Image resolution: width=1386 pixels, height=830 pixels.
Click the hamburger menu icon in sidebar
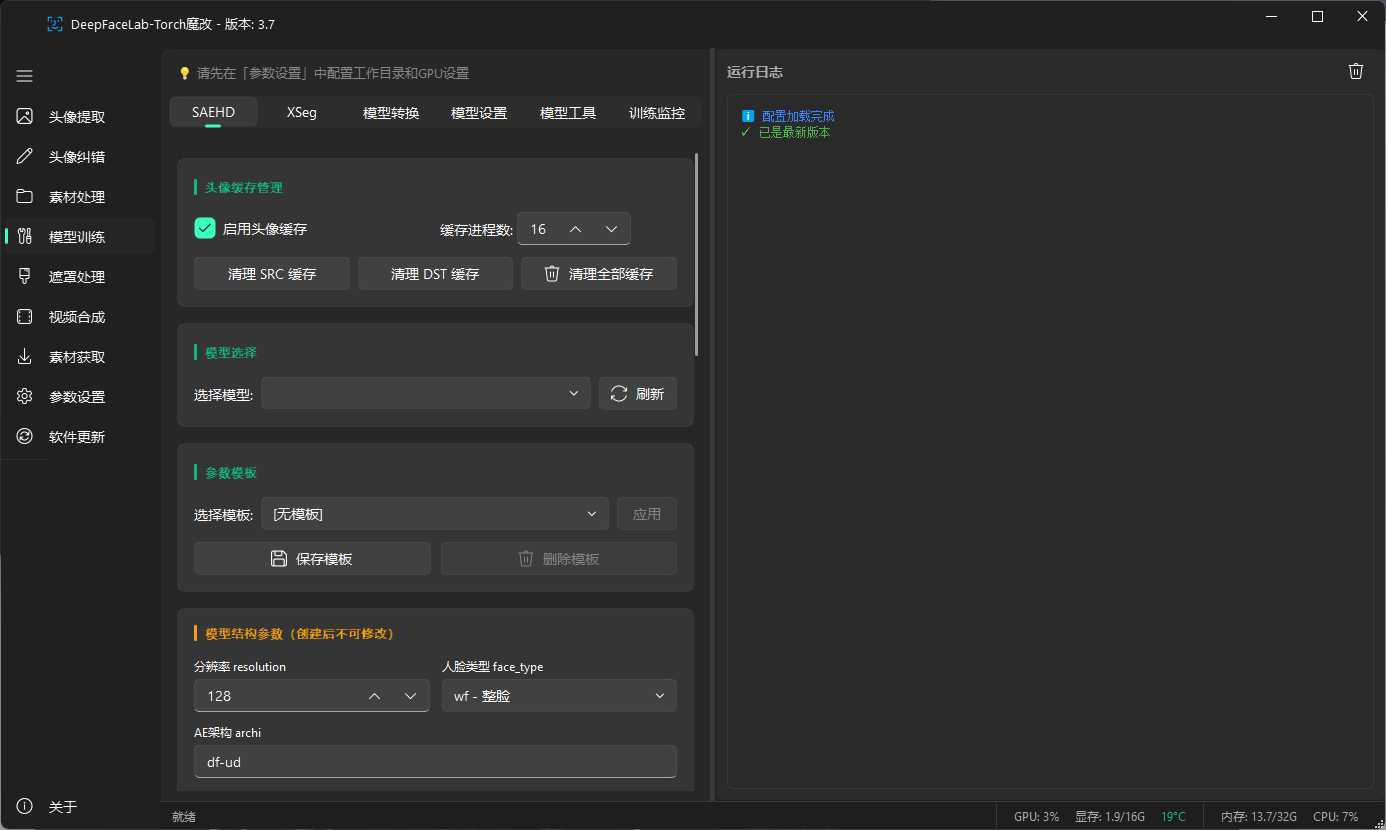coord(25,76)
